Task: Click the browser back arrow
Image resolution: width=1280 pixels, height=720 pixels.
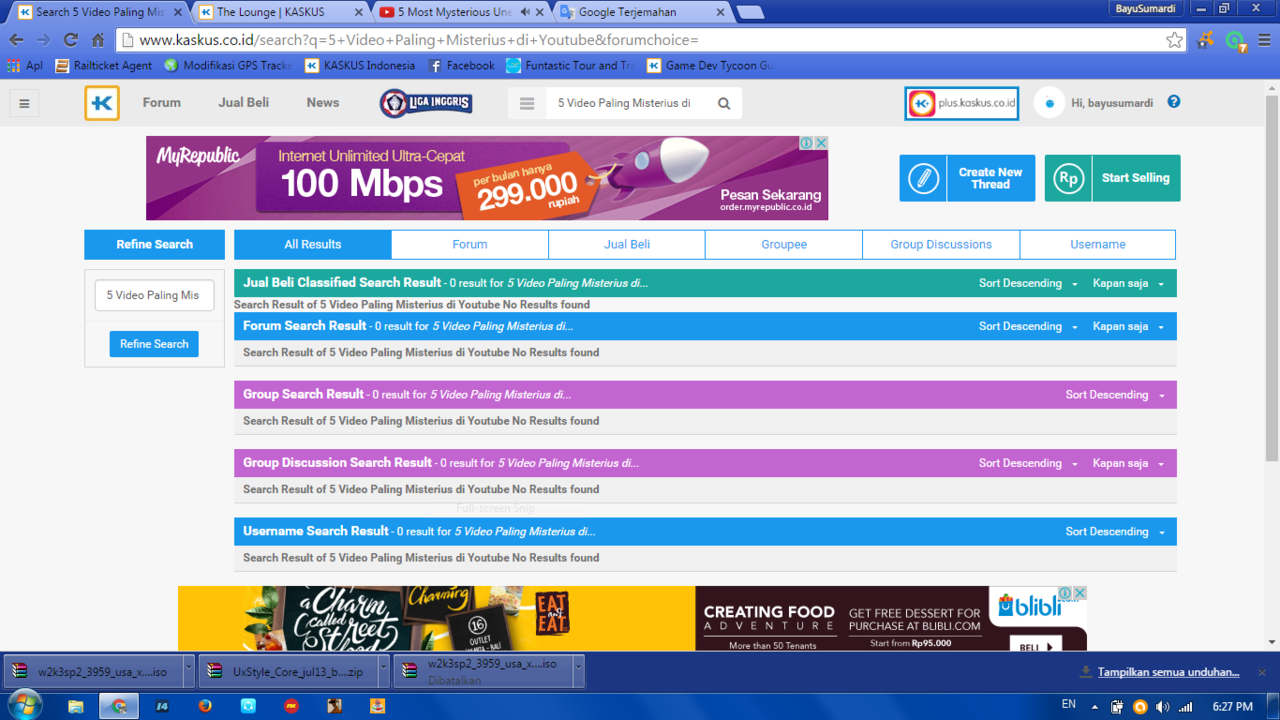Action: [x=16, y=40]
